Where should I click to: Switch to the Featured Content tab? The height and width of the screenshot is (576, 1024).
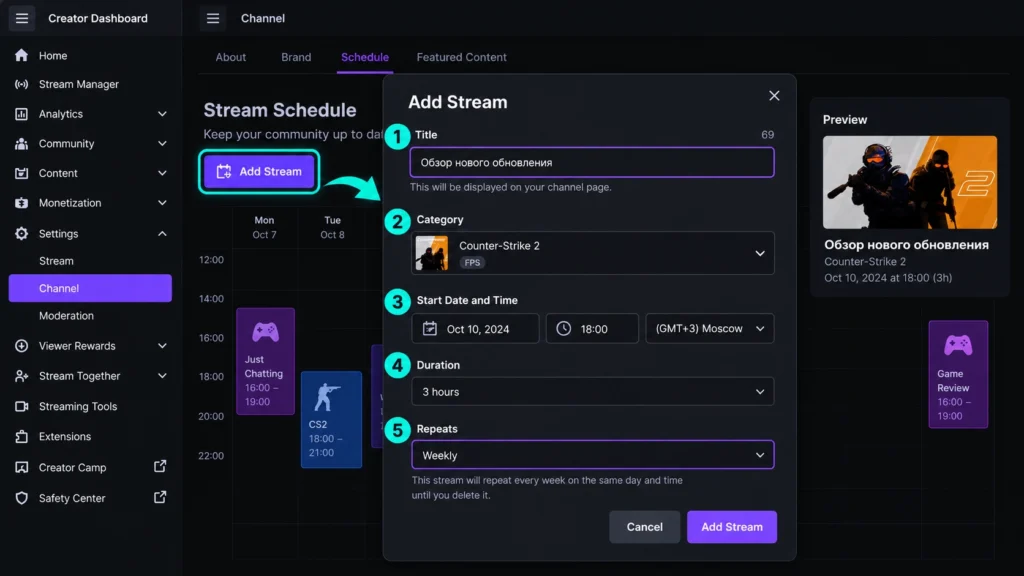pyautogui.click(x=461, y=57)
